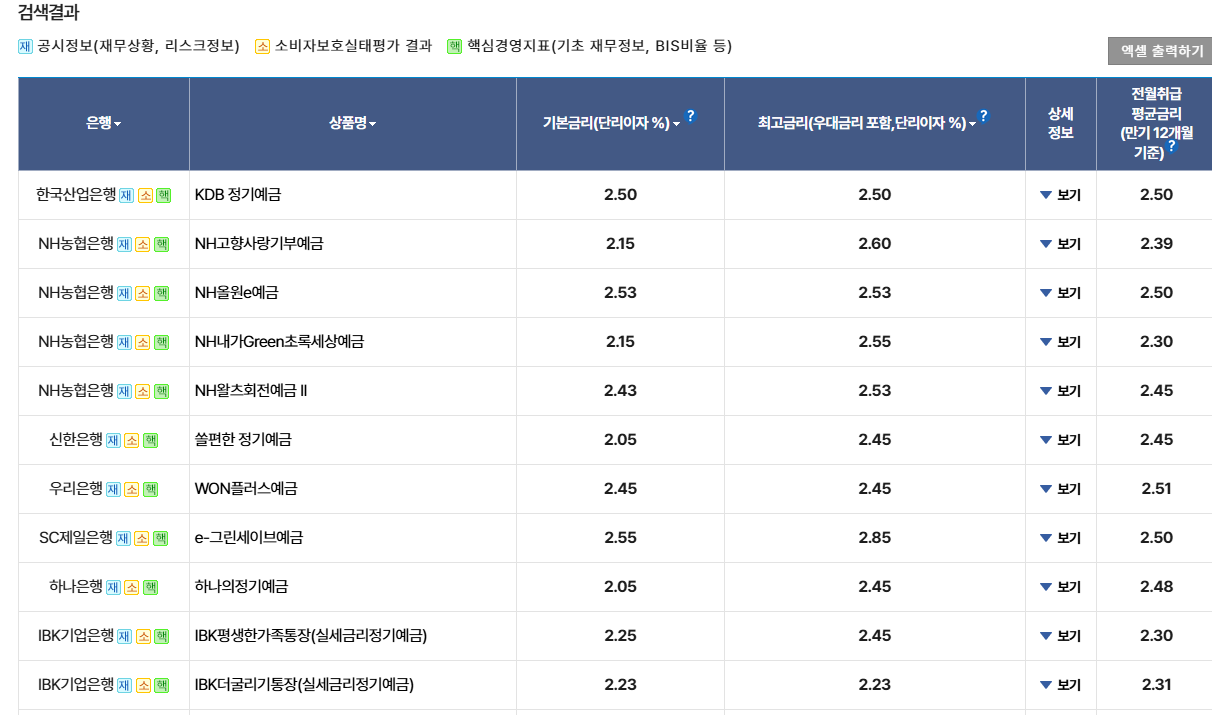Click product name NH올원e예금

pos(237,293)
